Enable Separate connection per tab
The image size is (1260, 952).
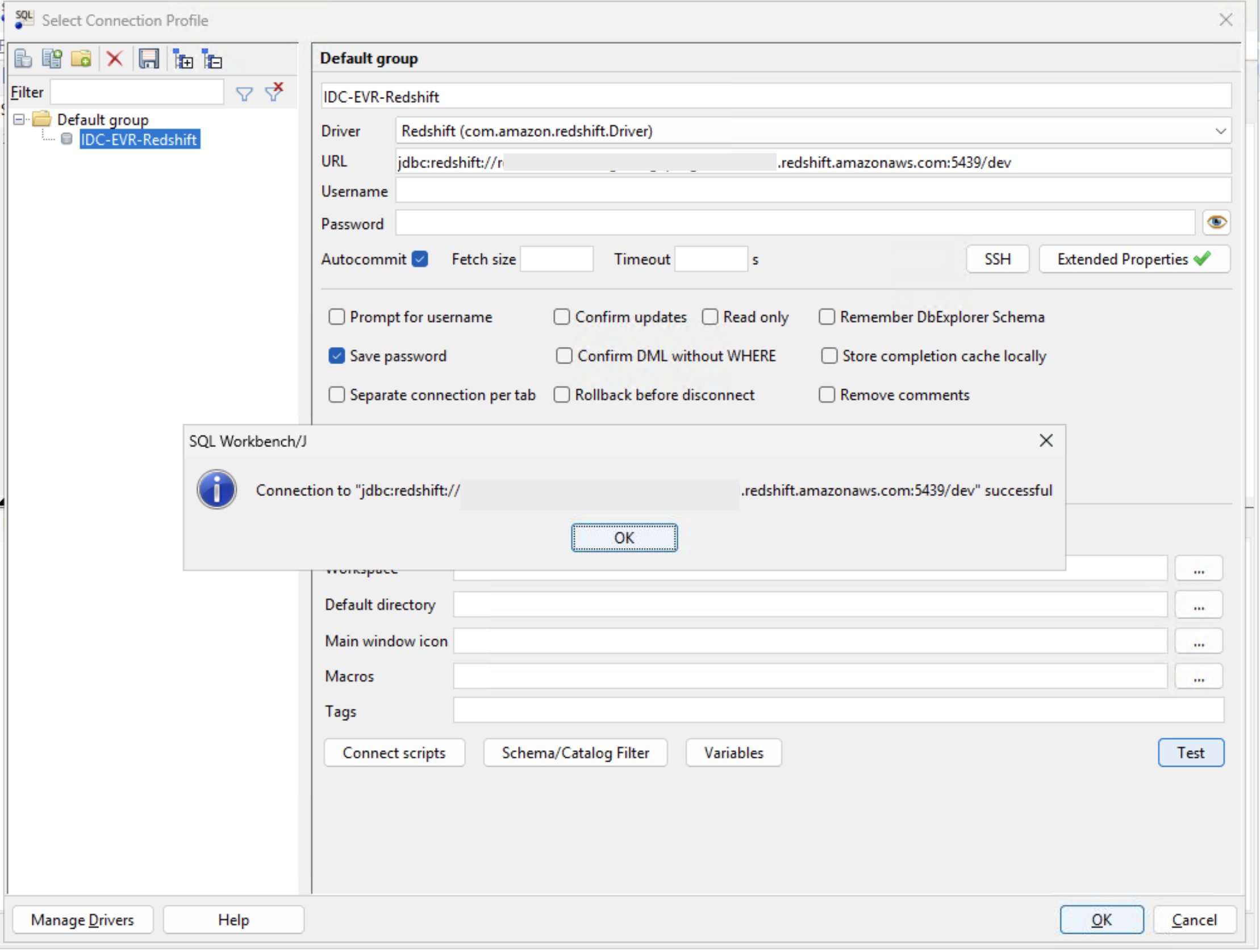pyautogui.click(x=337, y=395)
